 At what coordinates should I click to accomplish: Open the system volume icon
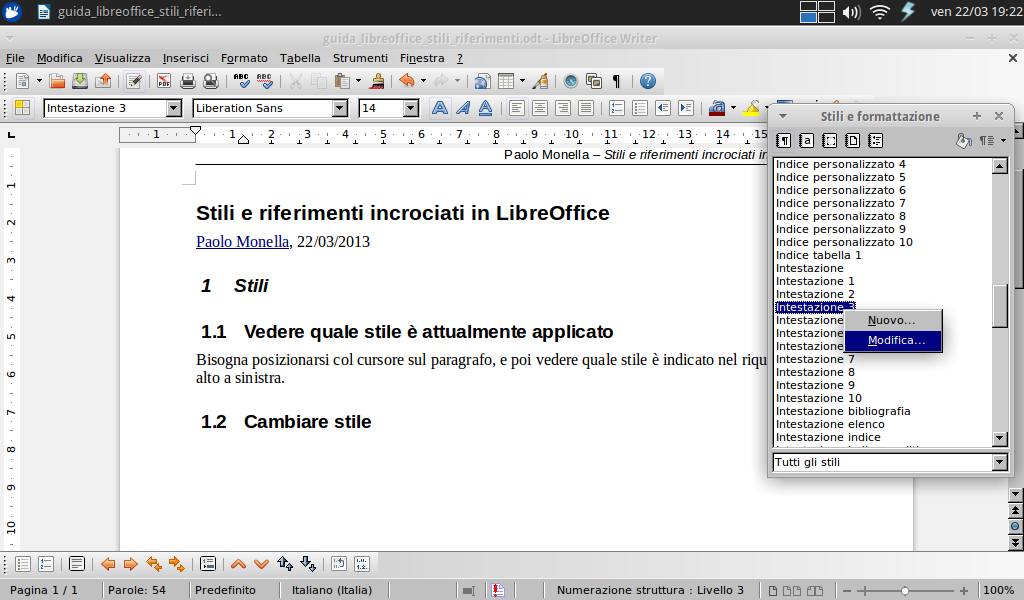[x=850, y=12]
